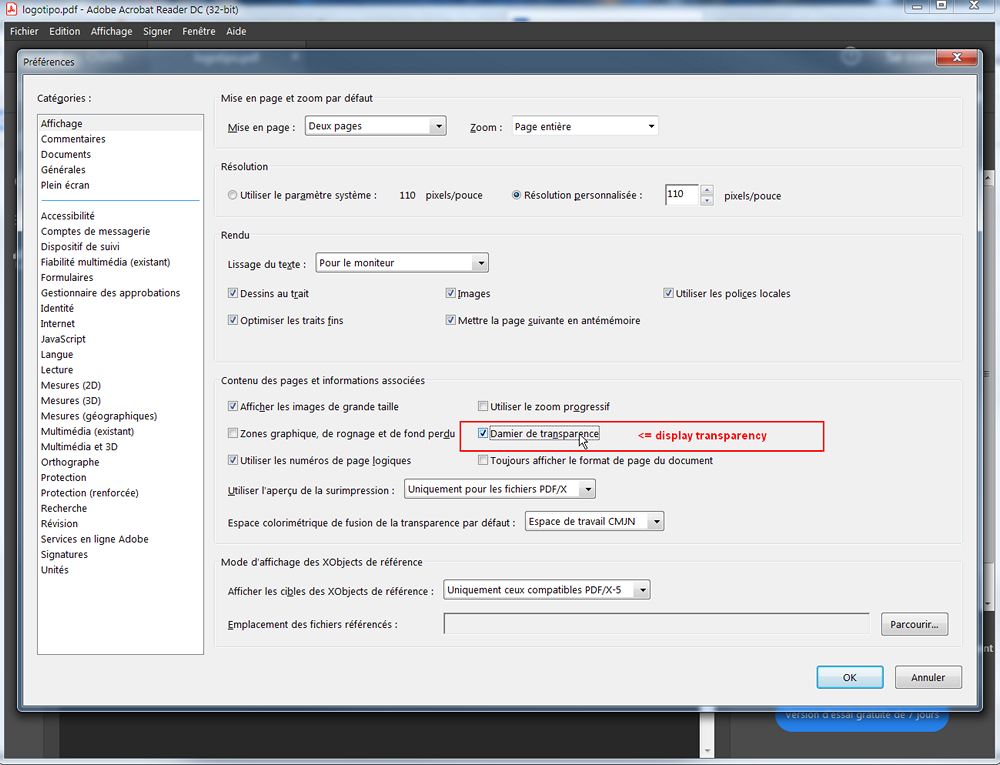This screenshot has width=1000, height=765.
Task: Toggle 'Afficher les images de grande taille'
Action: pyautogui.click(x=233, y=406)
